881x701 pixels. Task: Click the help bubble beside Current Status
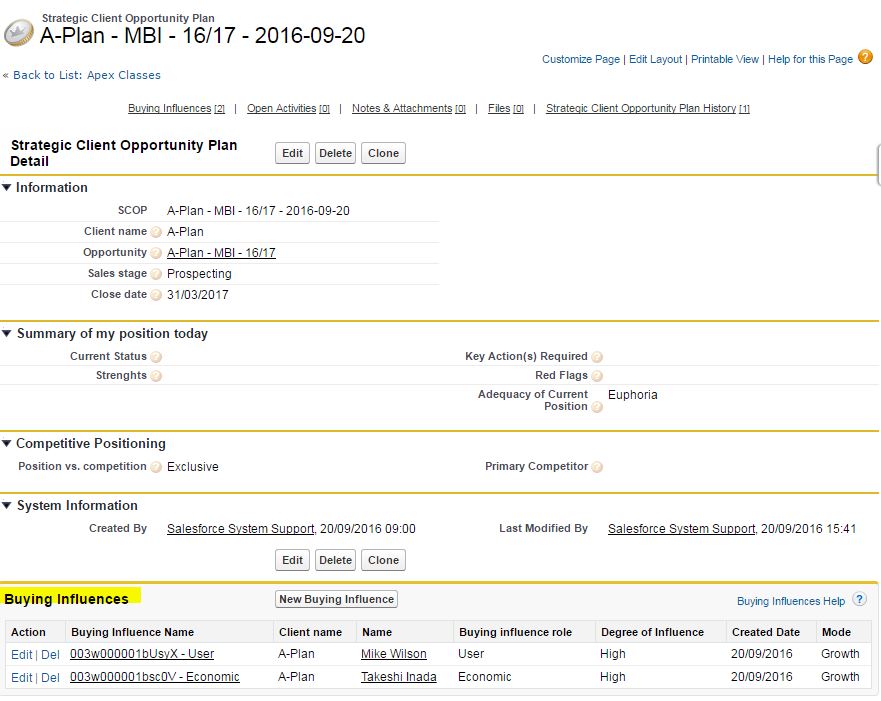(x=156, y=357)
